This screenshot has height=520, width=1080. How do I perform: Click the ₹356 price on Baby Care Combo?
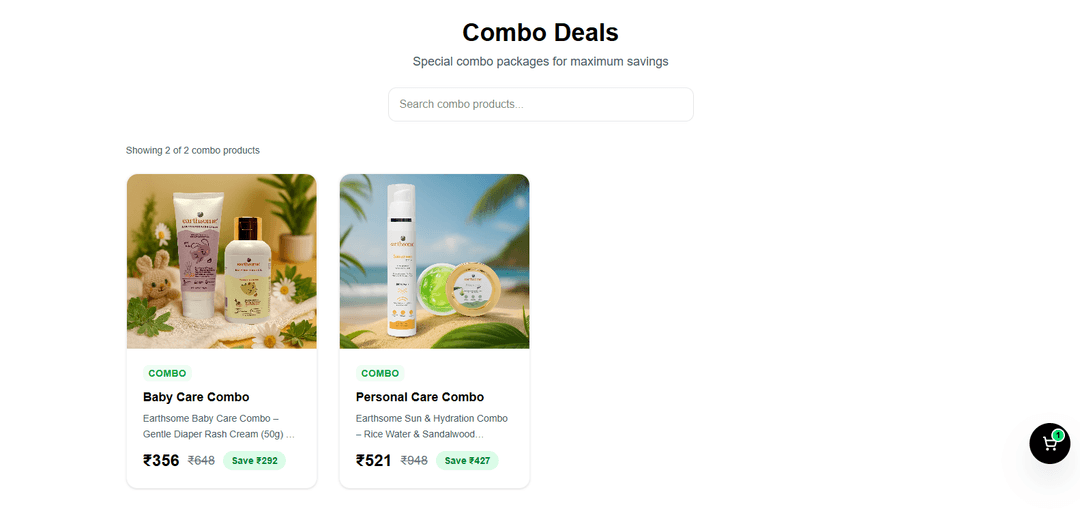pyautogui.click(x=161, y=461)
